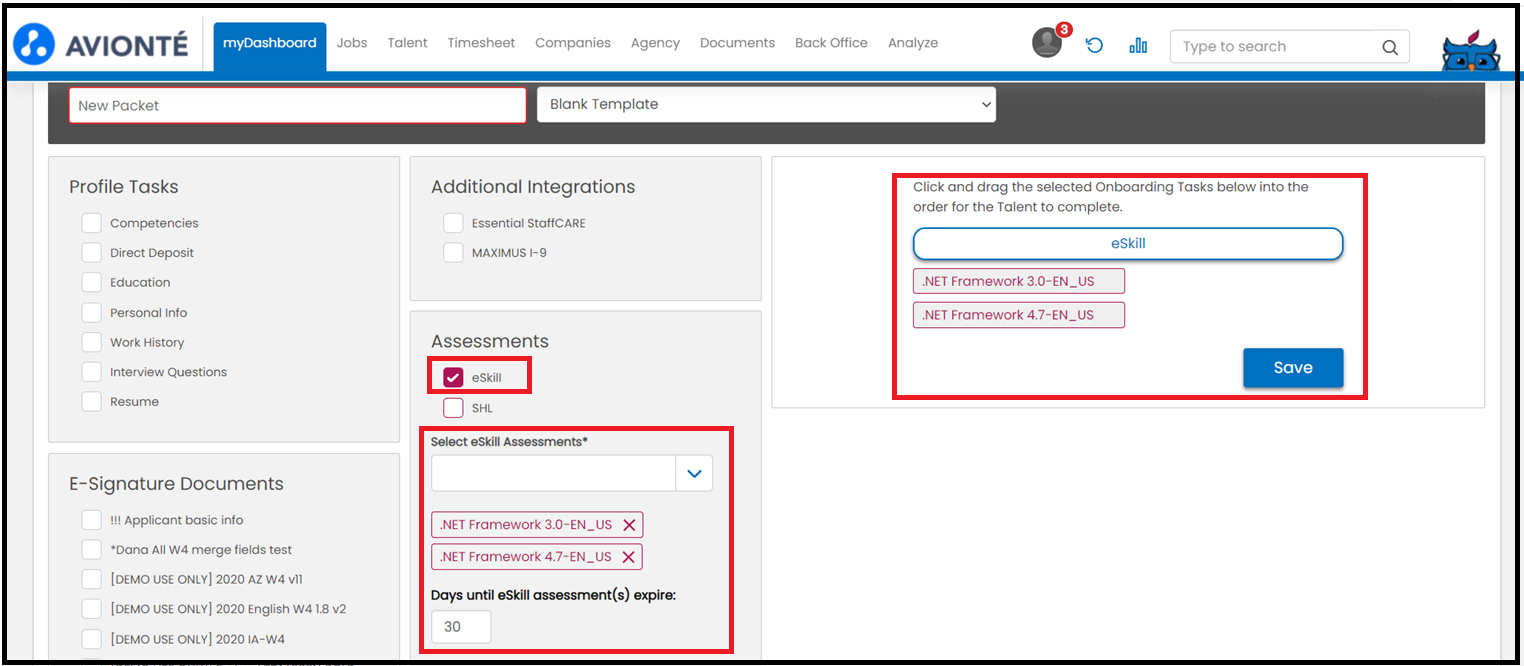Open the Analyze menu
The height and width of the screenshot is (666, 1524).
point(913,43)
